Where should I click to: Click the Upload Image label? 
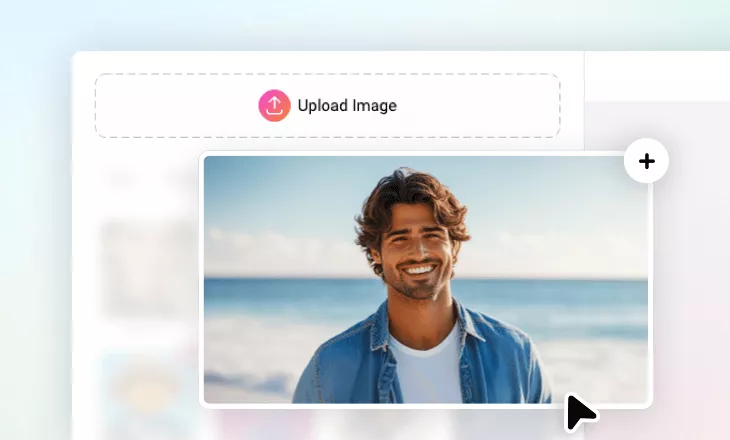[347, 106]
